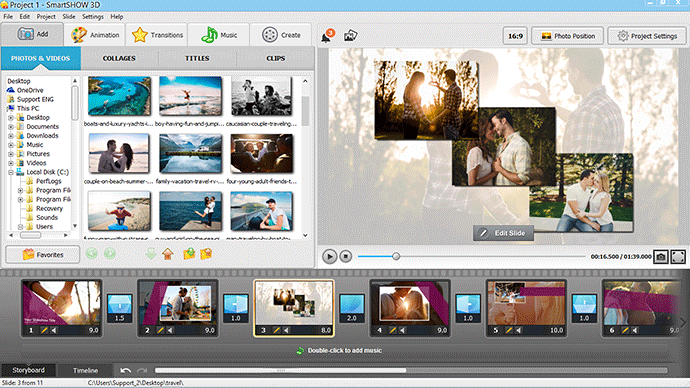Screen dimensions: 690x388
Task: Collapse the Local Disk (C:) node
Action: coord(11,172)
